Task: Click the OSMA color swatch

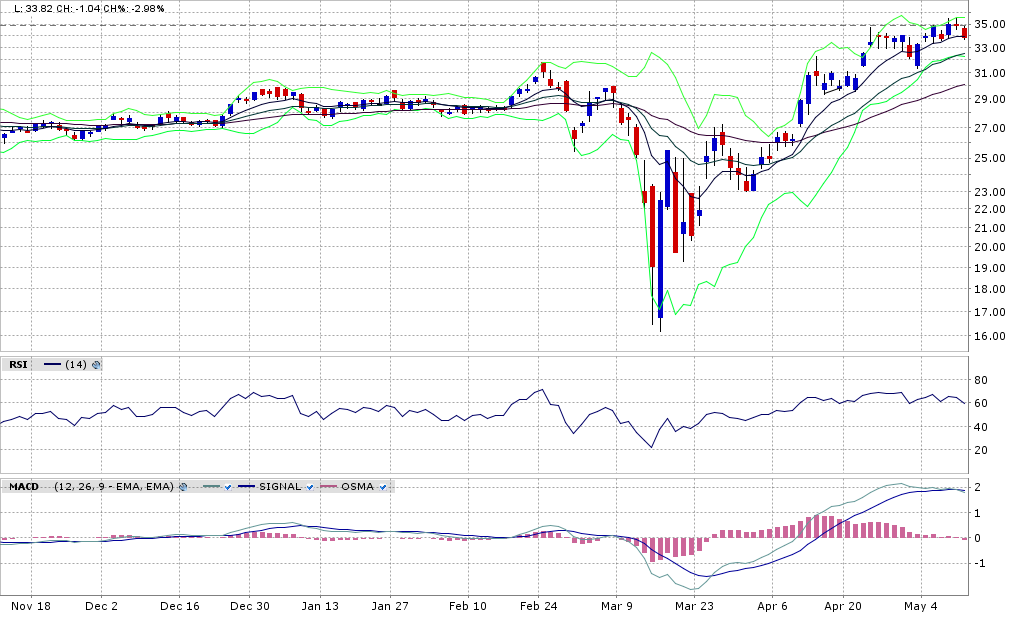Action: click(329, 486)
